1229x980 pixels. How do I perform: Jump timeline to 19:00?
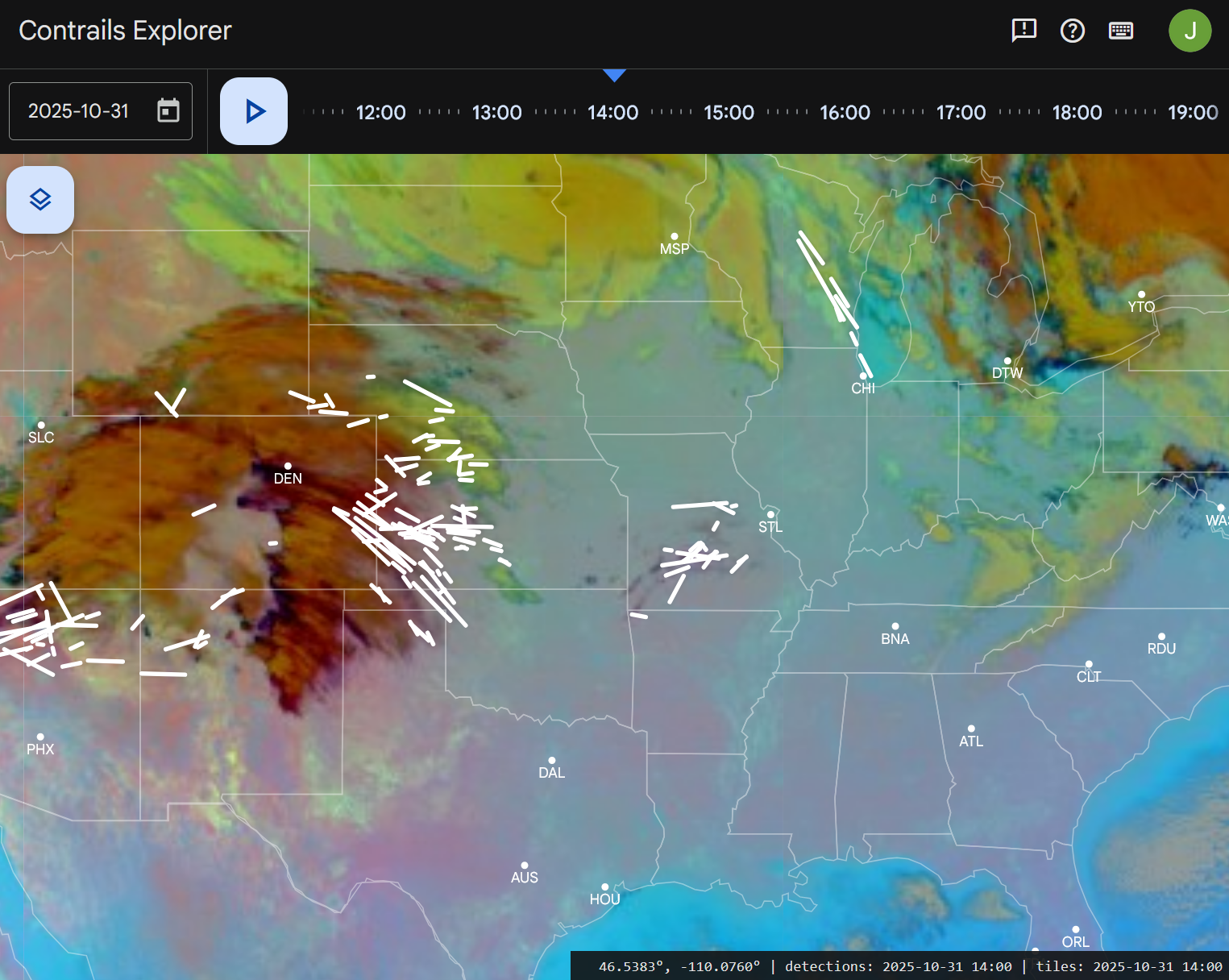pos(1193,113)
